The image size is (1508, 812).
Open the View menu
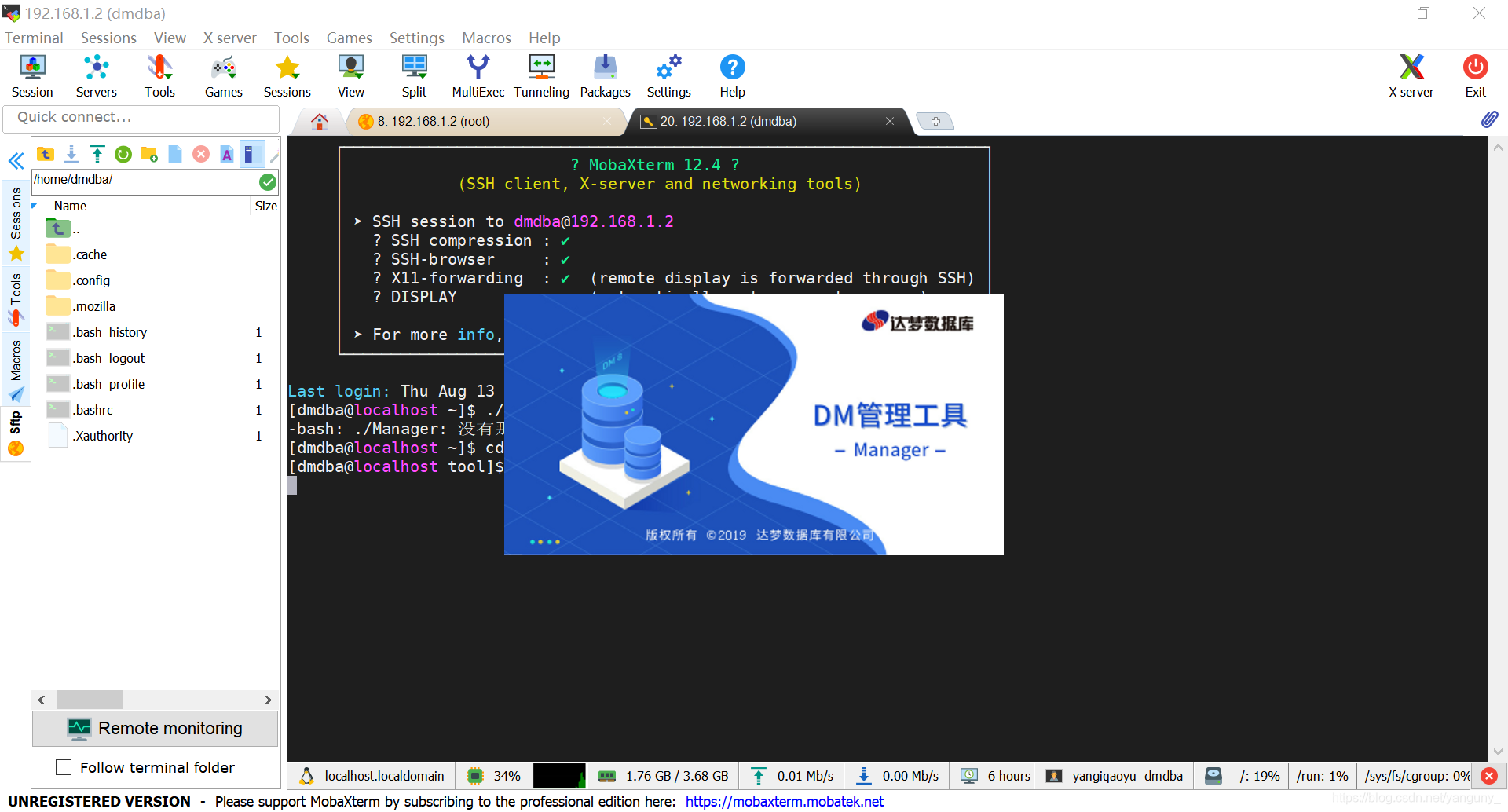(170, 38)
